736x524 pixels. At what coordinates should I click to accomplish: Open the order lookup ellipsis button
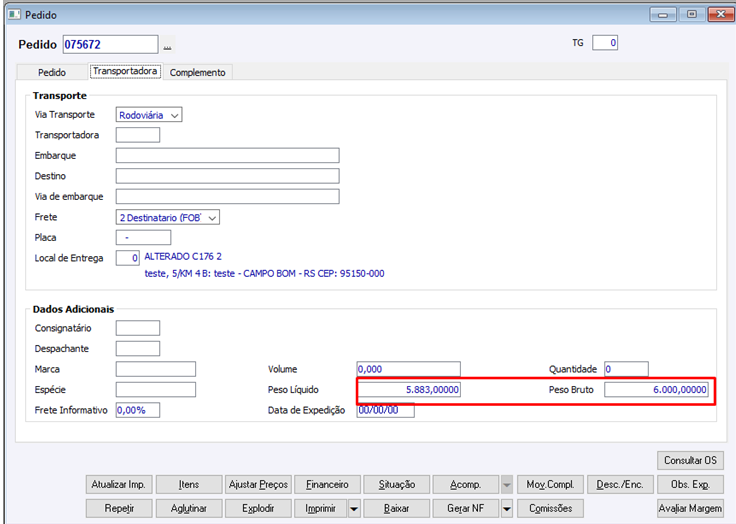pos(168,46)
